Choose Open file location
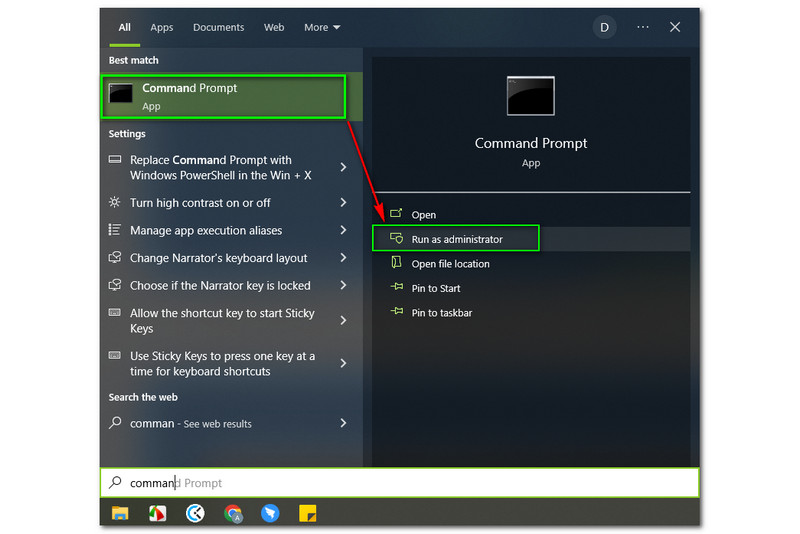 tap(450, 264)
